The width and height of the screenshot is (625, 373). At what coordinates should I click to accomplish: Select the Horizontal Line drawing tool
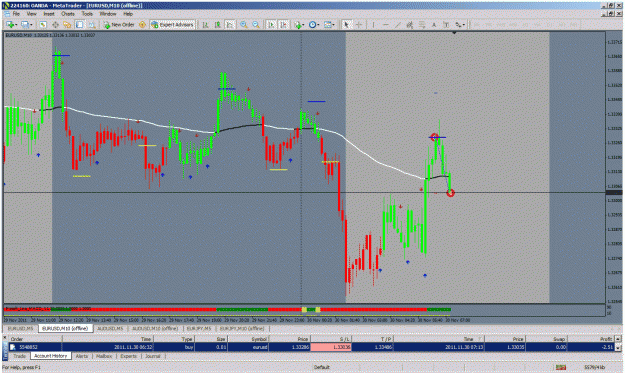coord(385,25)
